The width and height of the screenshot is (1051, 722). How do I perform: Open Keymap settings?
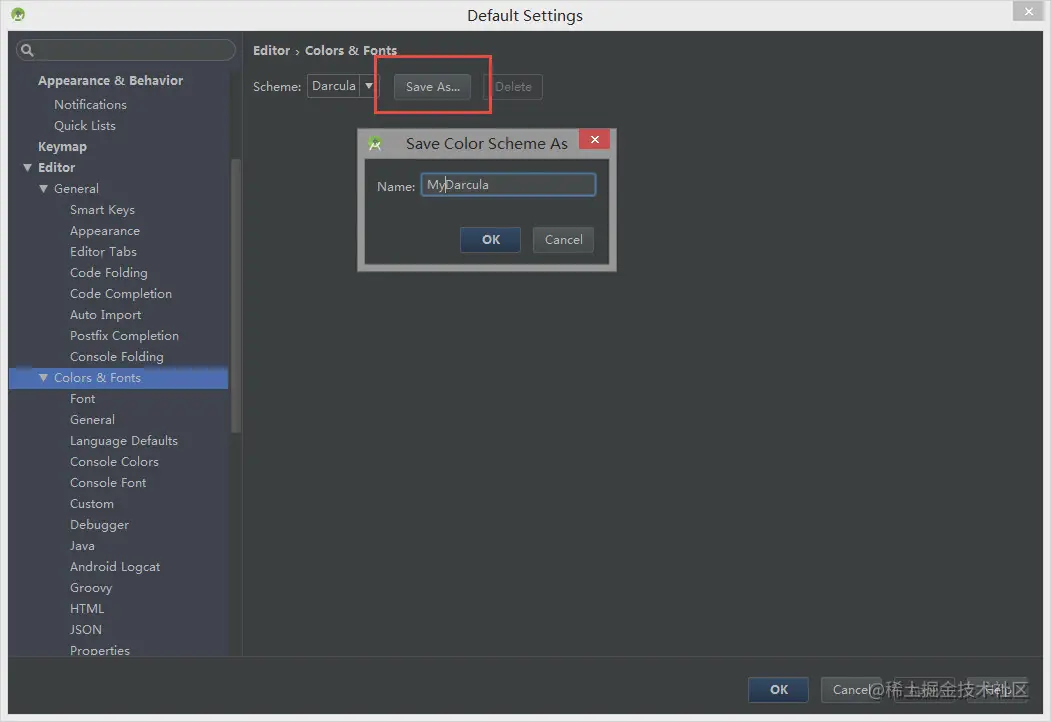(x=62, y=147)
